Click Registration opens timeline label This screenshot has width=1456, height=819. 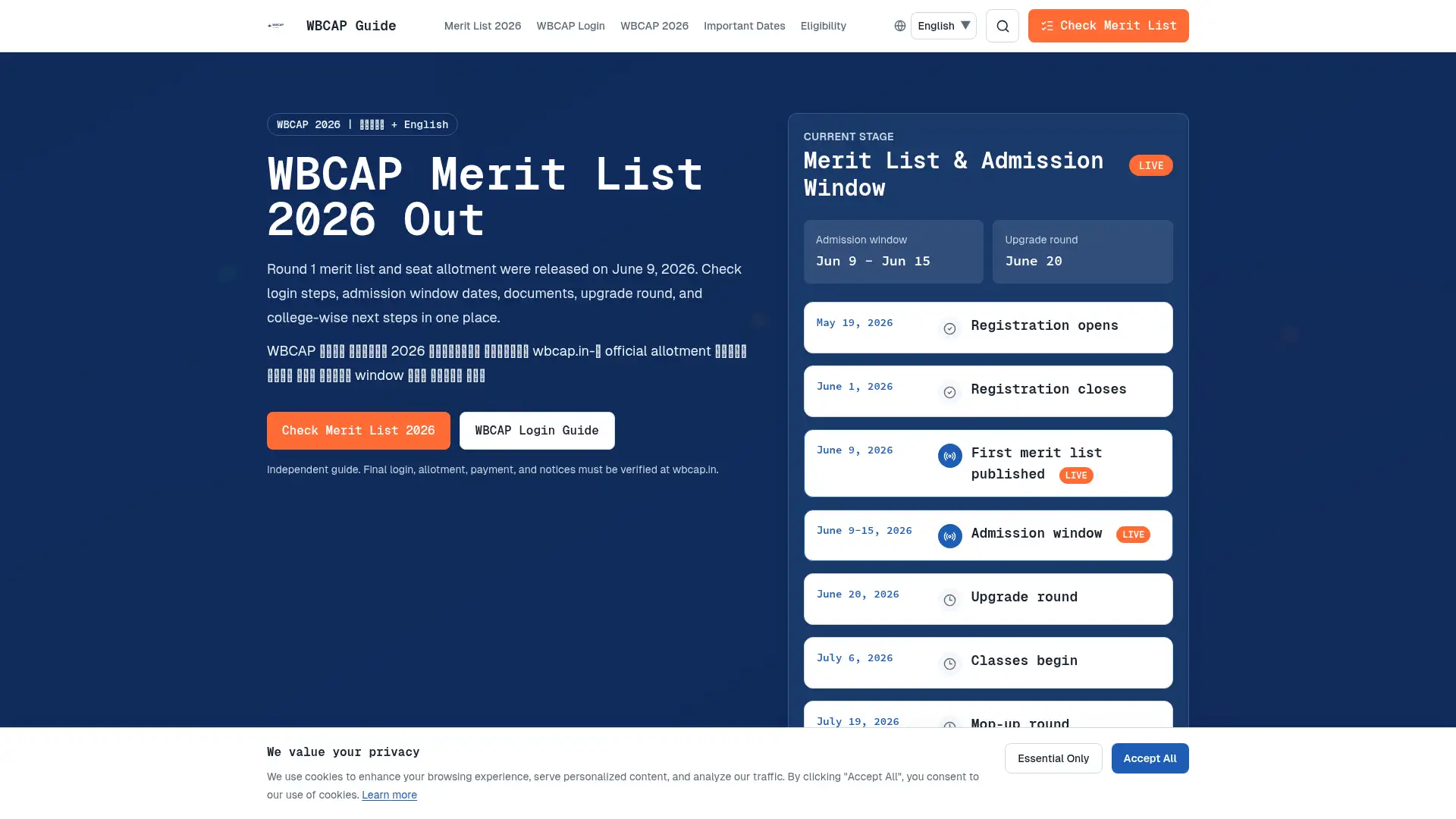click(1044, 325)
